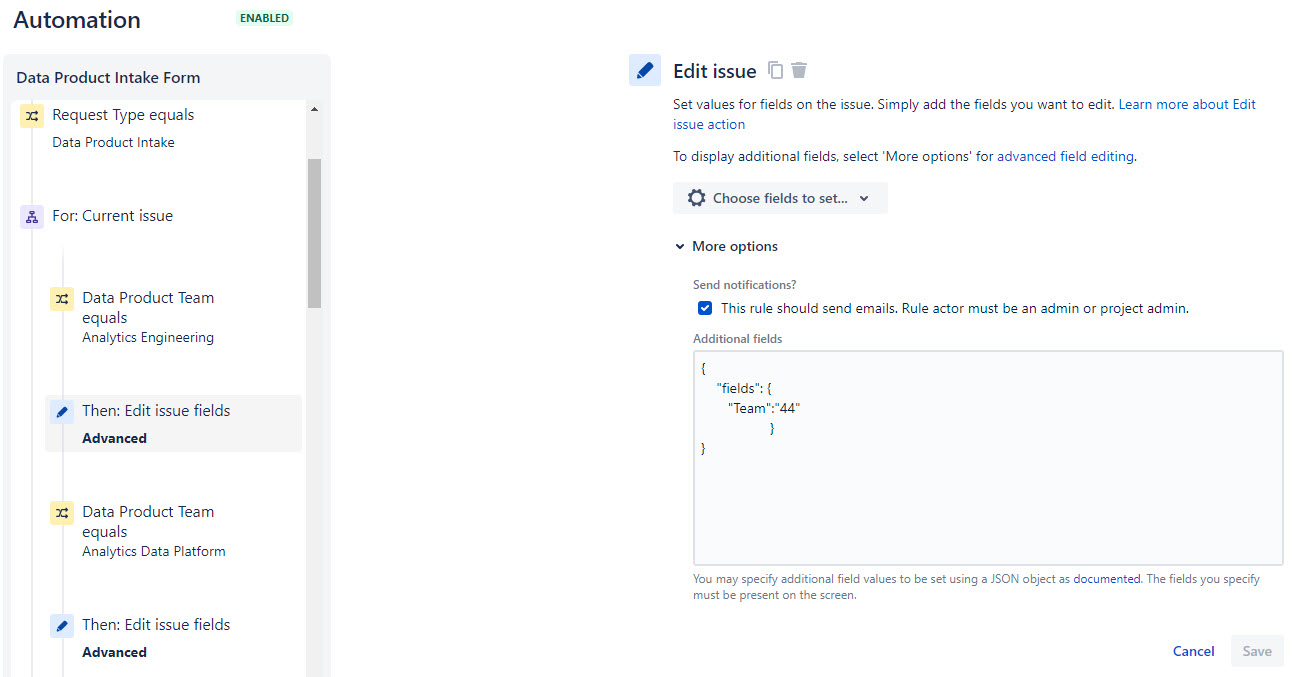This screenshot has height=677, width=1304.
Task: Click Analytics Data Platform condition shuffle icon
Action: (x=62, y=513)
